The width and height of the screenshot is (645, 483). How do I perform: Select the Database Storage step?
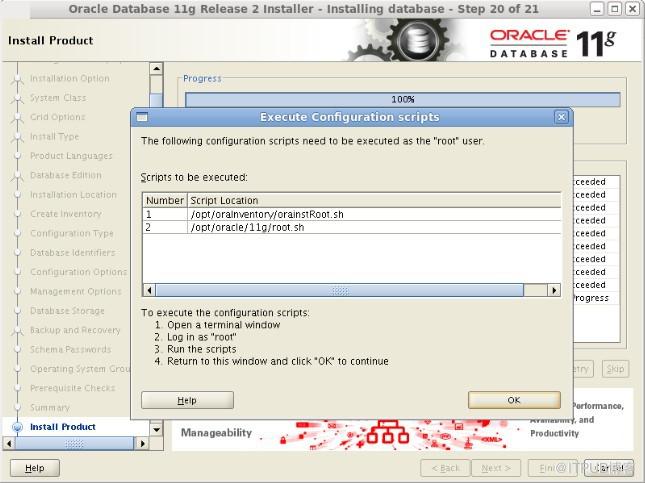coord(67,310)
